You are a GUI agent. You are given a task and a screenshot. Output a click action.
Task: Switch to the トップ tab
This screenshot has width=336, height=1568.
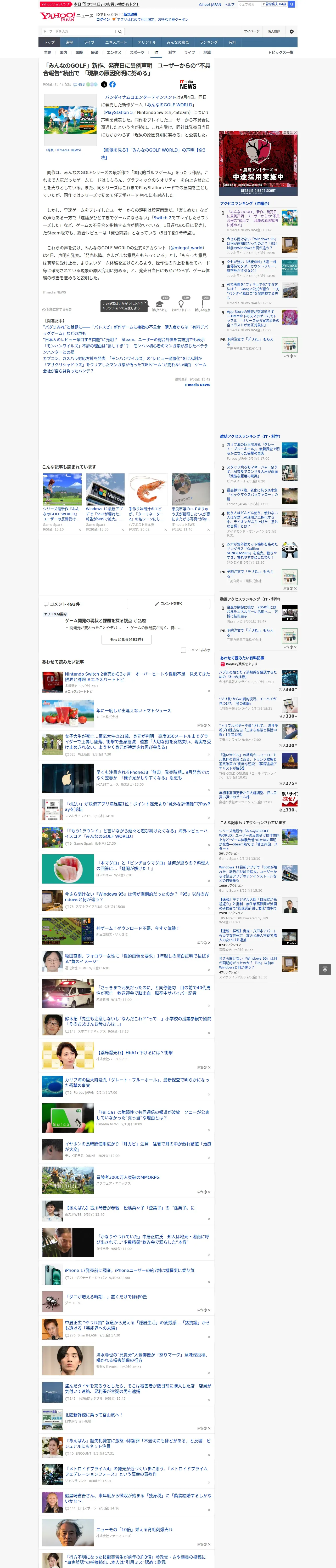click(49, 43)
